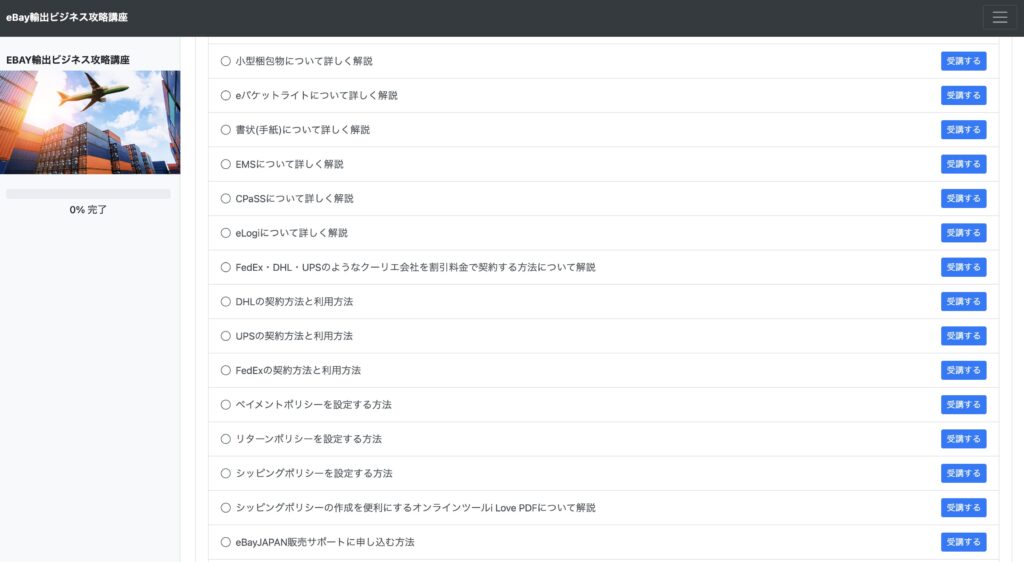Open lesson about i Love PDF online tool
Image resolution: width=1024 pixels, height=562 pixels.
(x=415, y=508)
